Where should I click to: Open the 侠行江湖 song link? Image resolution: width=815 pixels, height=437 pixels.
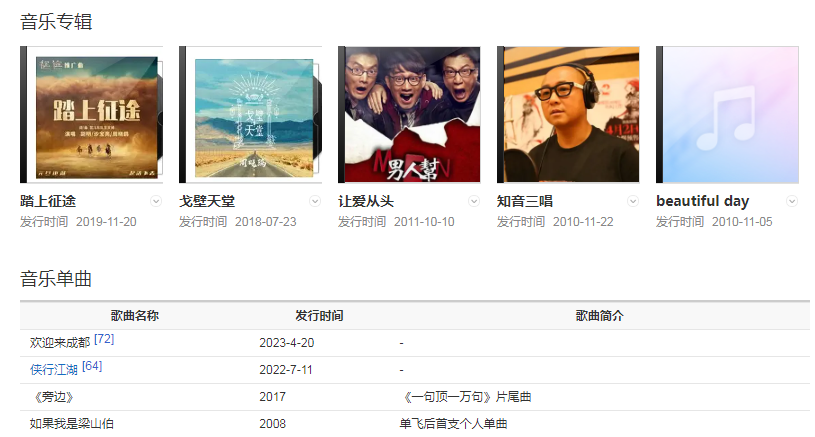[x=54, y=369]
